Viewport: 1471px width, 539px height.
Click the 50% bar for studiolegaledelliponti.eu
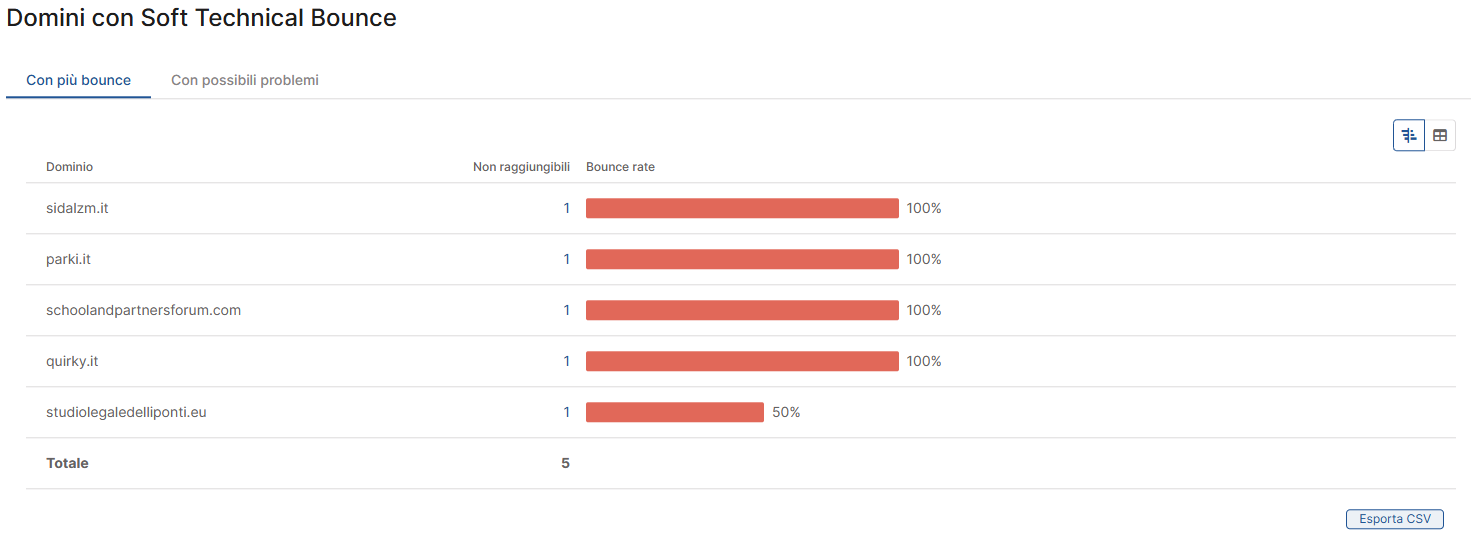click(x=675, y=412)
